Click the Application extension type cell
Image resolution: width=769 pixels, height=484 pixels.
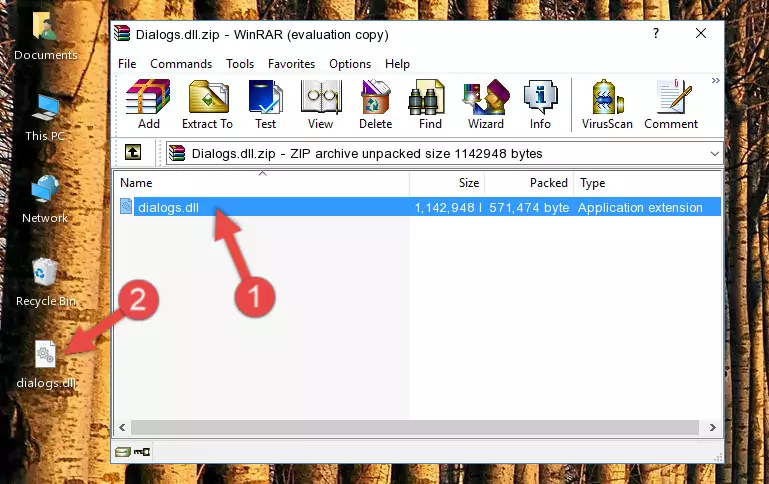click(x=640, y=207)
